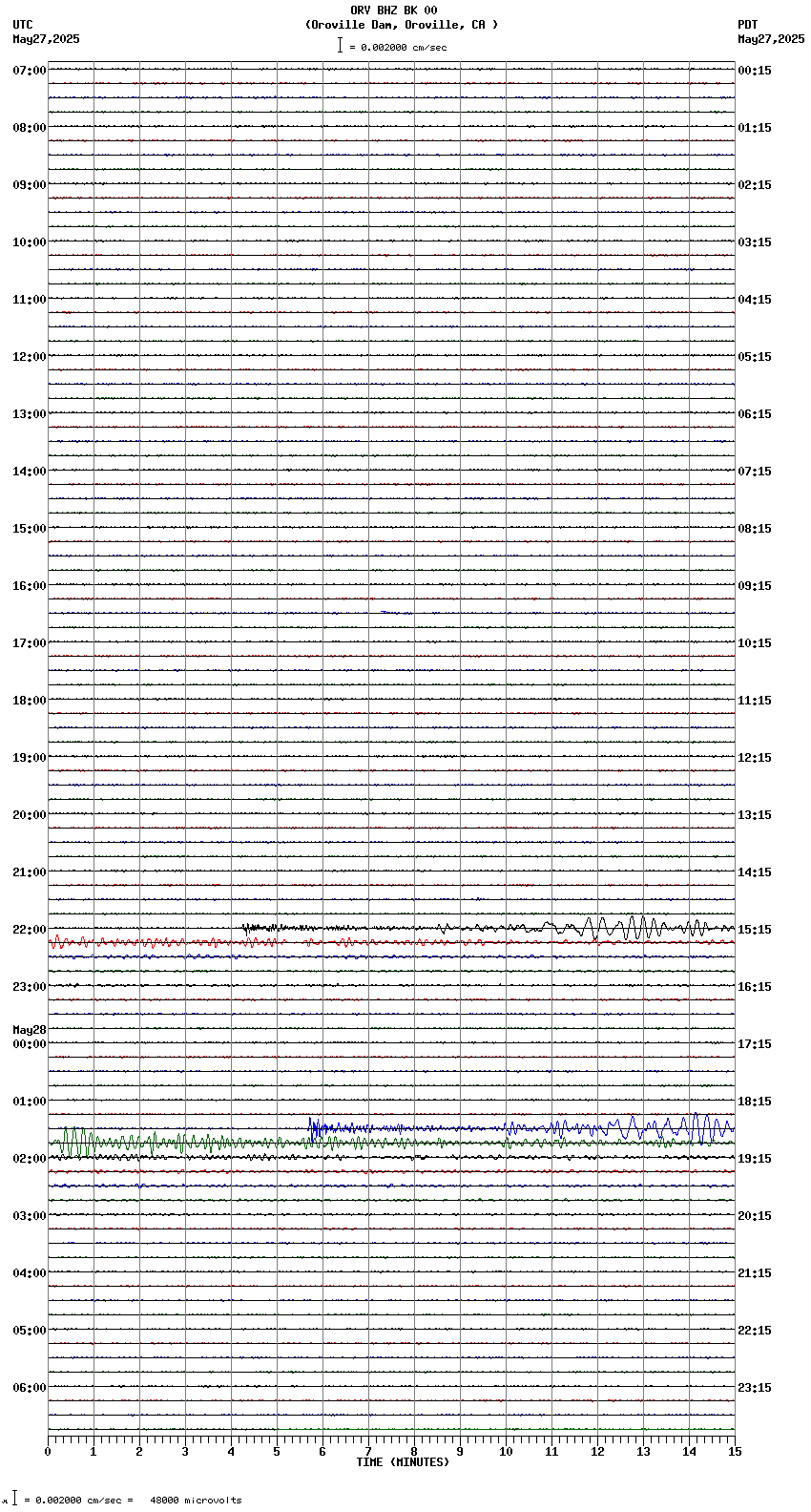Click the '21:15' PDT time label
This screenshot has height=1512, width=811.
pos(755,1273)
